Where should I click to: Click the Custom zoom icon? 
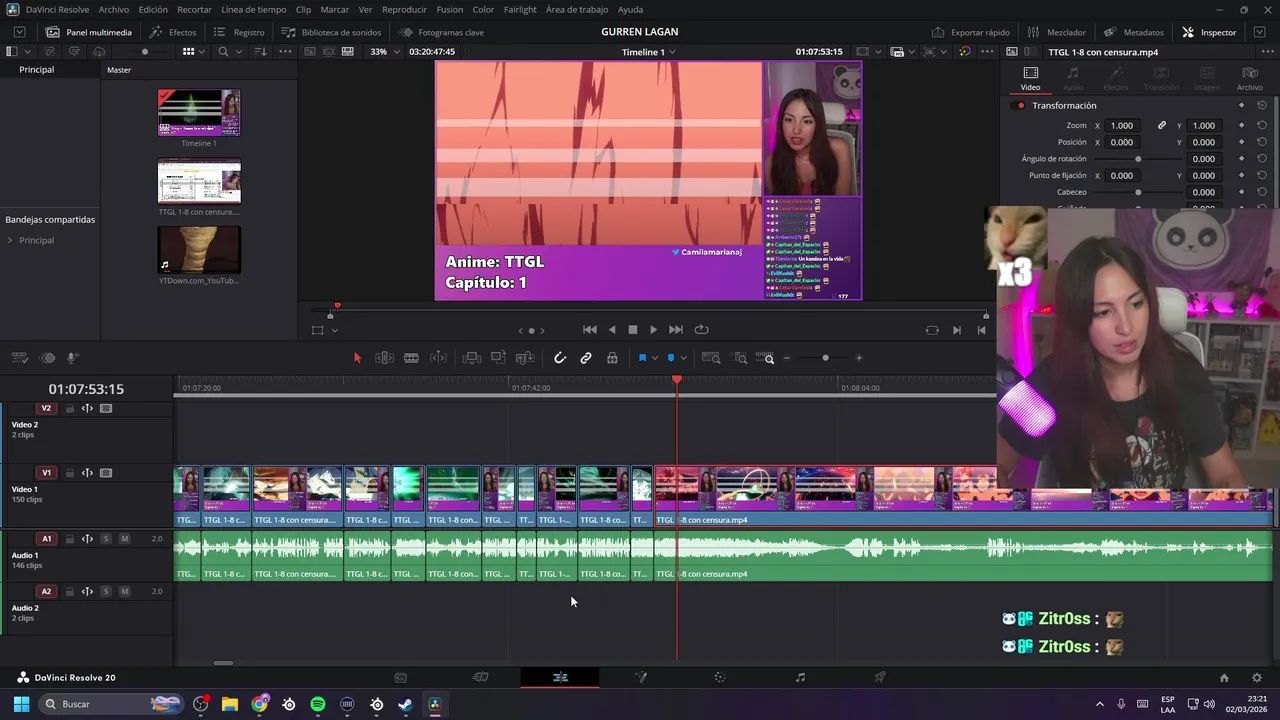(x=765, y=358)
